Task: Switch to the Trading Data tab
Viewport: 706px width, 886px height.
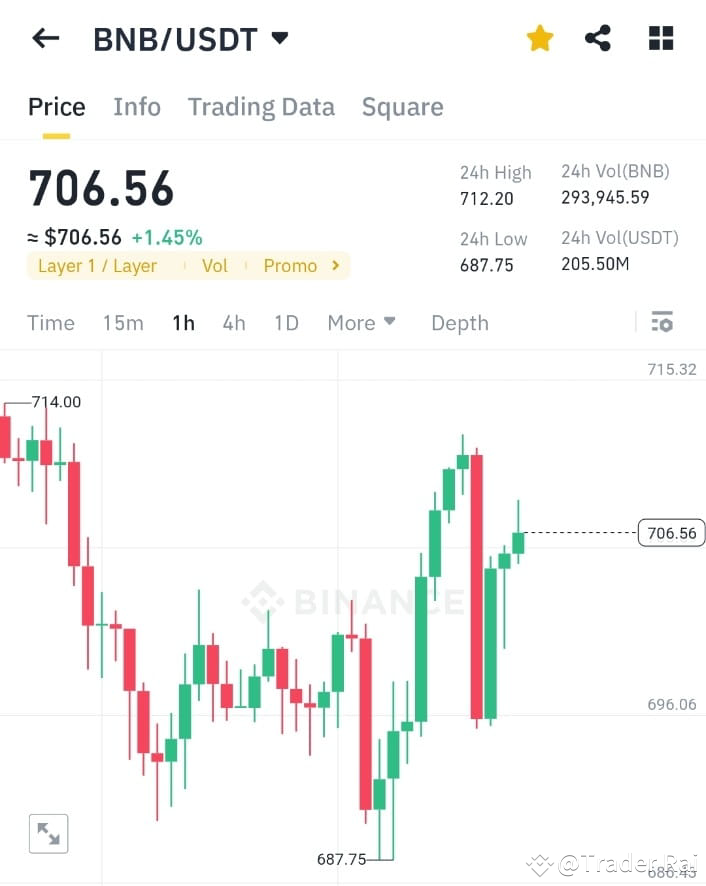Action: [x=261, y=107]
